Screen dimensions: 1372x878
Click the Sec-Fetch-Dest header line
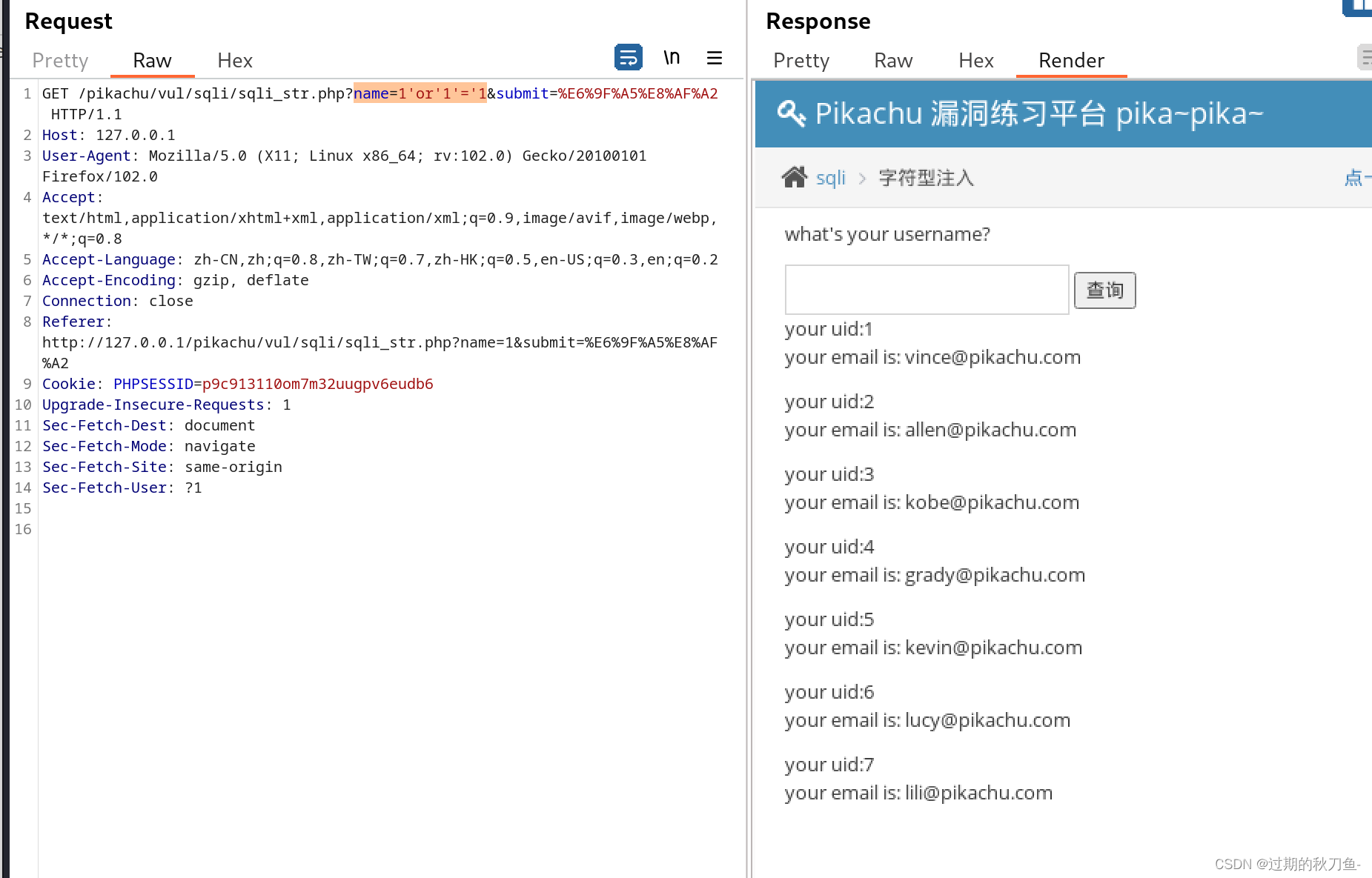pos(148,425)
